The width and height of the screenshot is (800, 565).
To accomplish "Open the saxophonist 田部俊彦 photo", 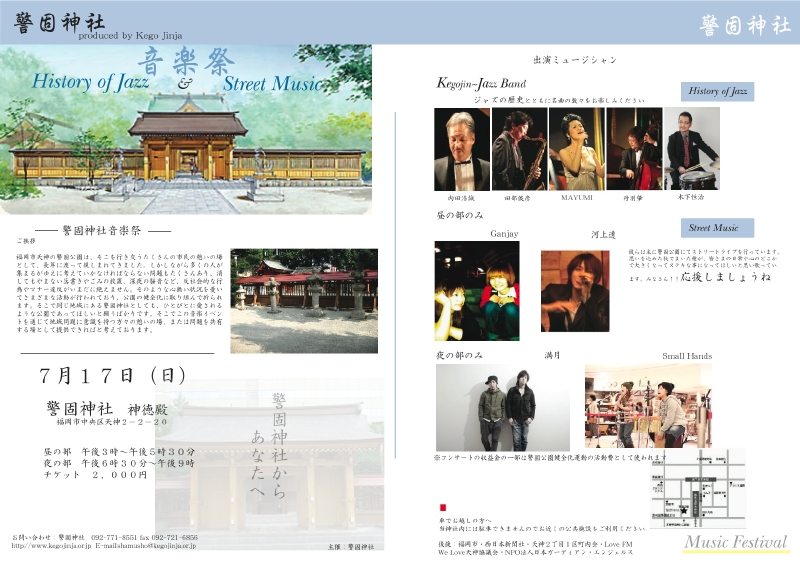I will [519, 149].
